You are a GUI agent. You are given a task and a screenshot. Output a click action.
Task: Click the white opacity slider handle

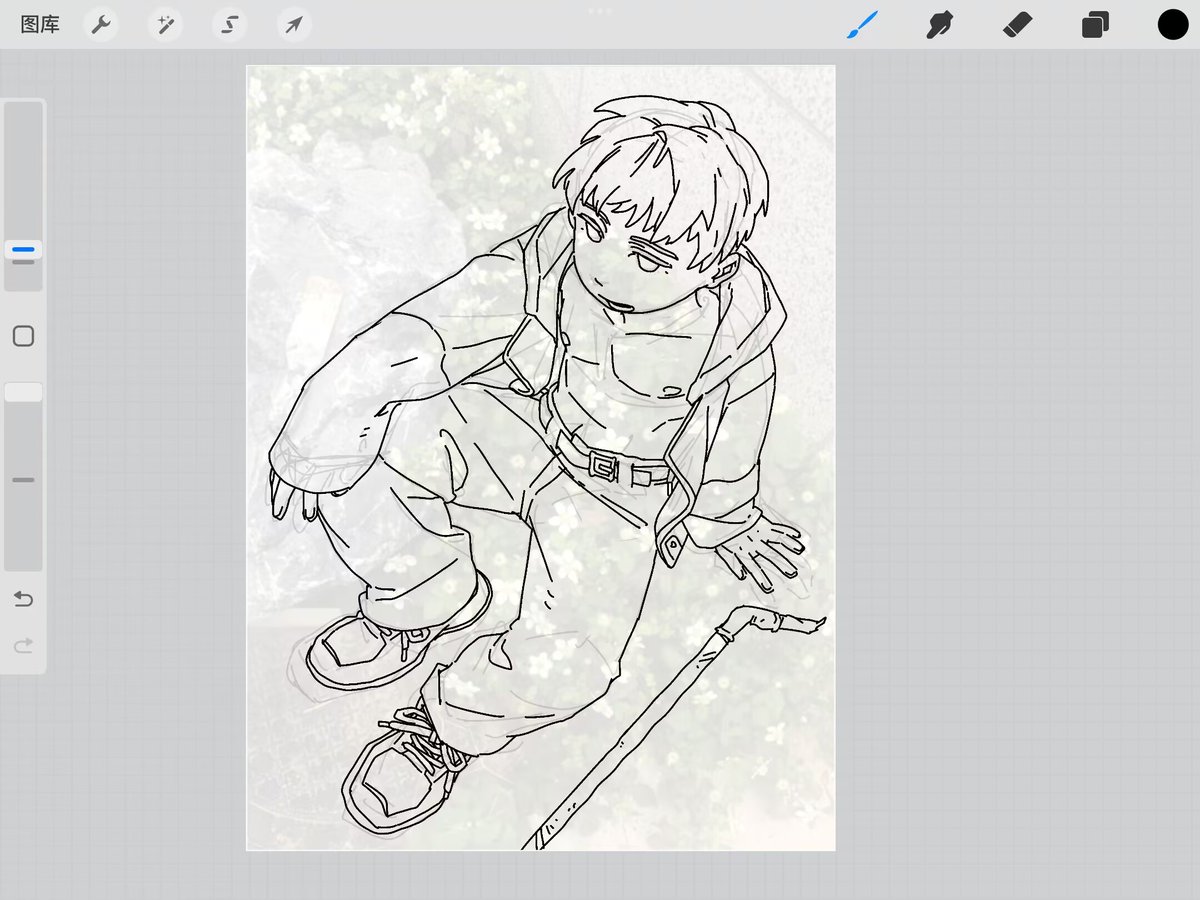pos(23,392)
